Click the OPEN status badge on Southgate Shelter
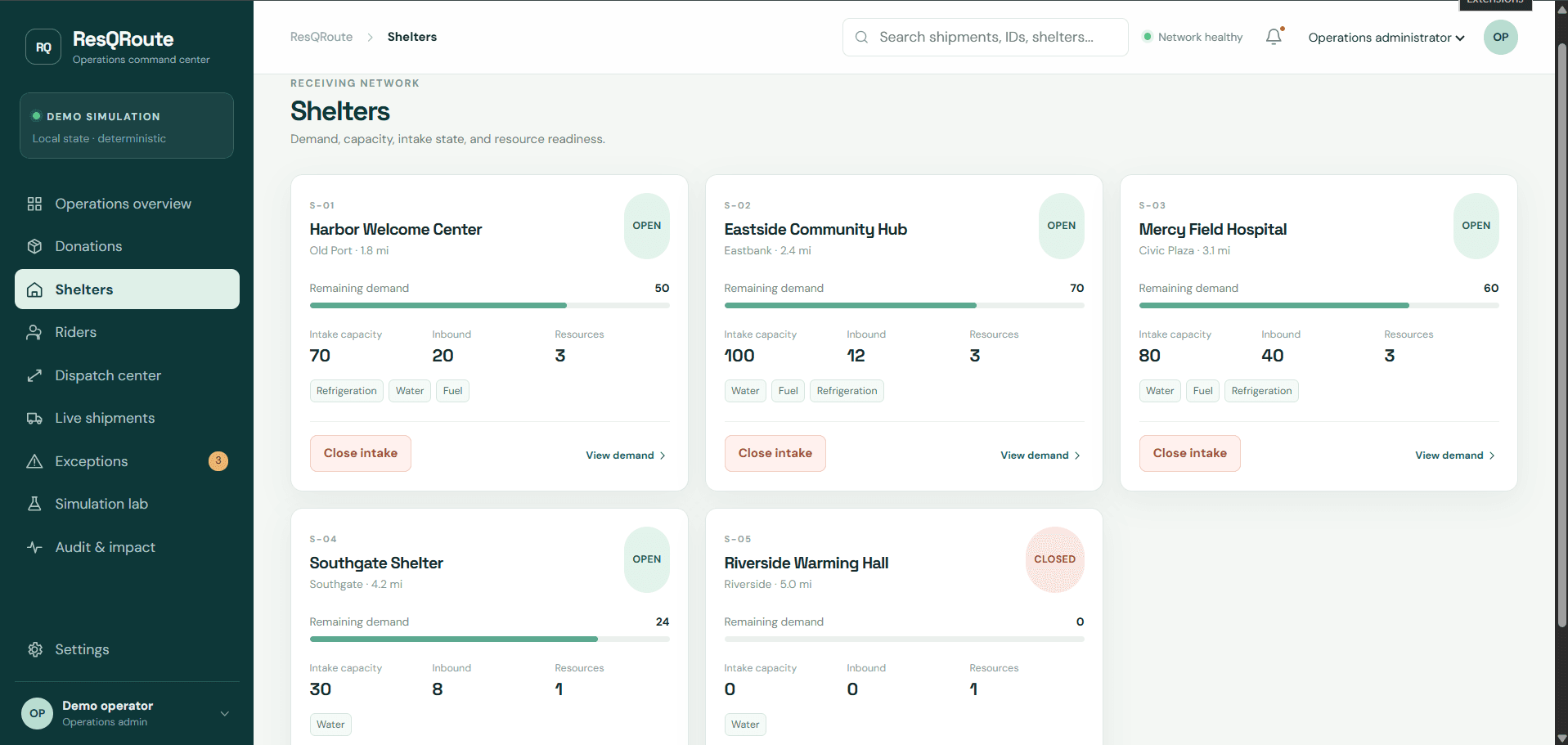The height and width of the screenshot is (745, 1568). (647, 559)
